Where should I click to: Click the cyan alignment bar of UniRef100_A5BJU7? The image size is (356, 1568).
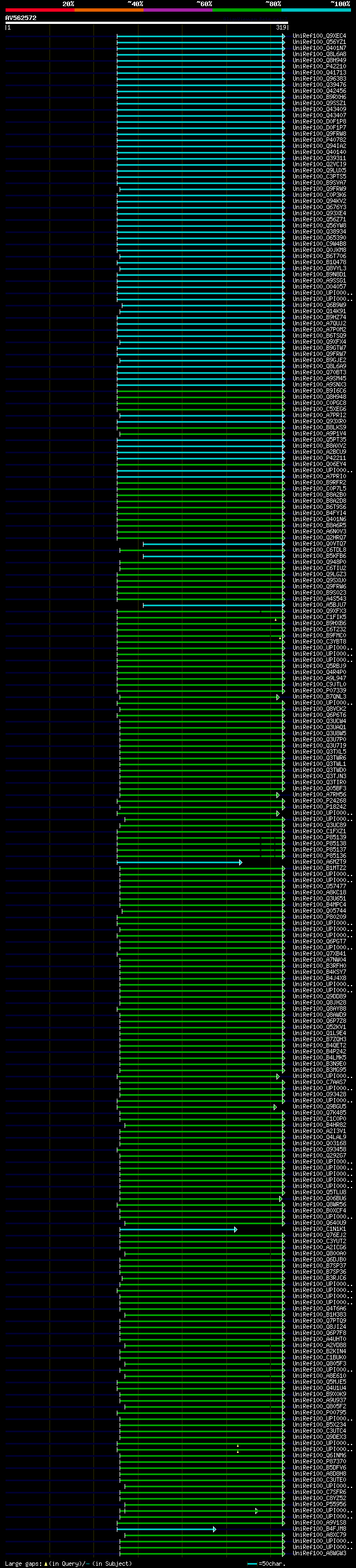coord(214,605)
